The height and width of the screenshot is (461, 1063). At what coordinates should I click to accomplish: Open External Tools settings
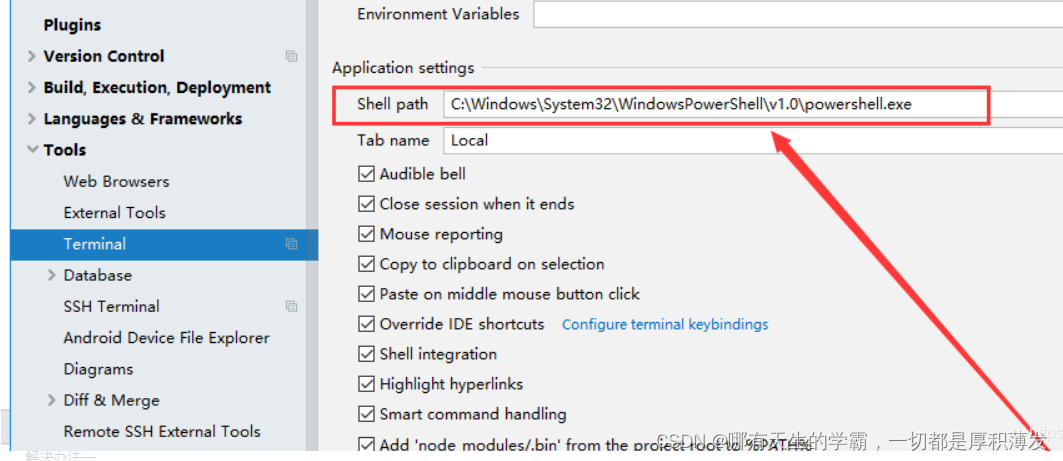tap(115, 213)
